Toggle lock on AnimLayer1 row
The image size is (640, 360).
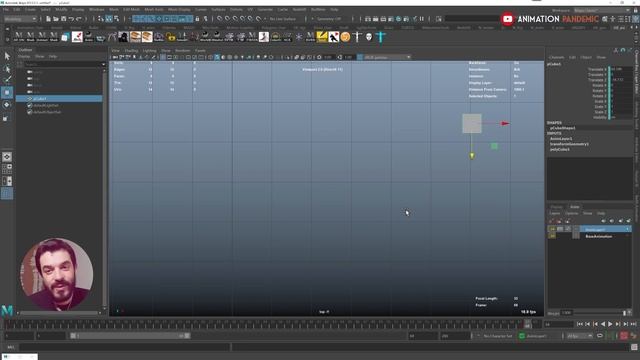pyautogui.click(x=552, y=229)
